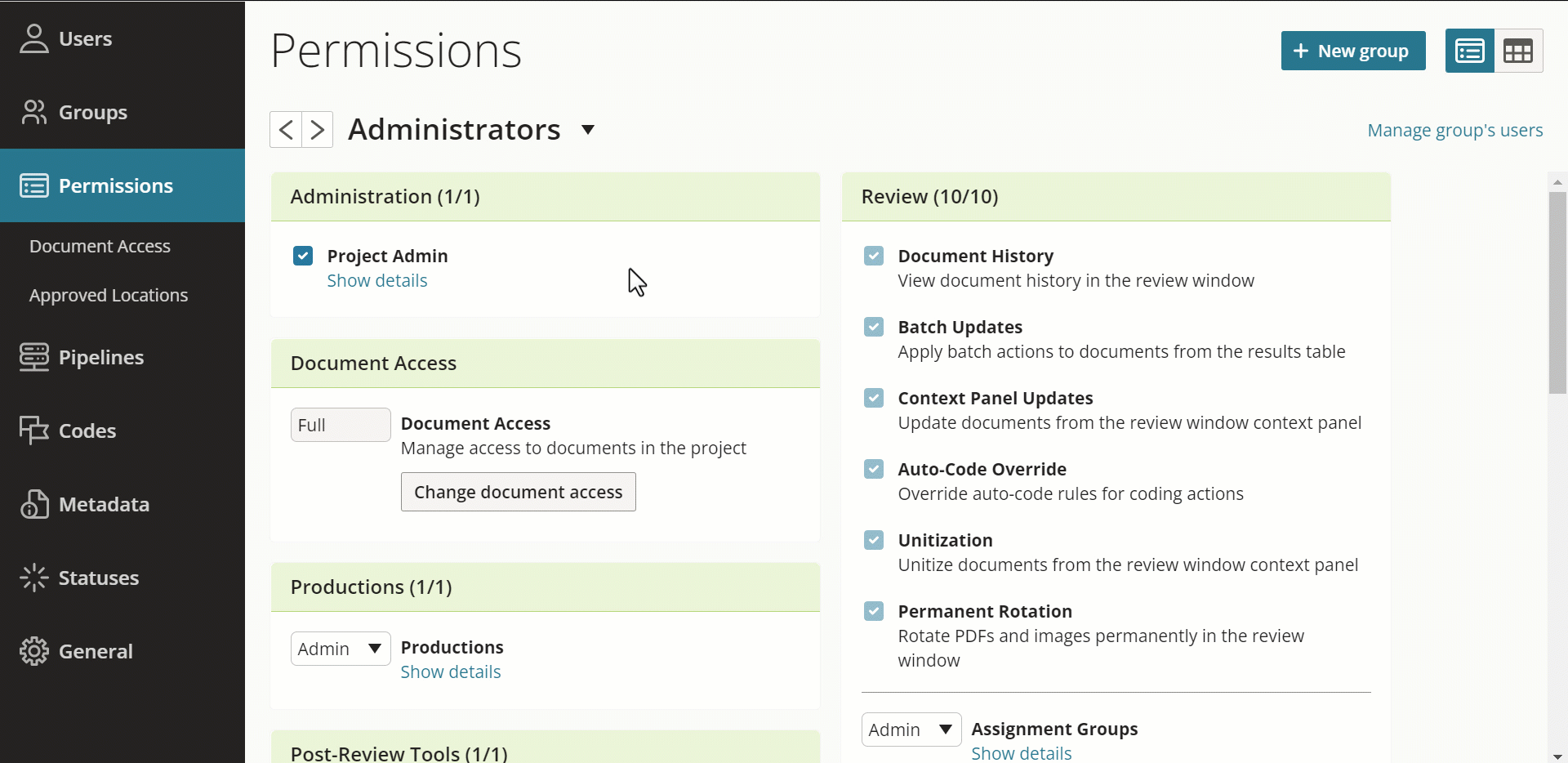Uncheck the Project Admin checkbox
This screenshot has height=763, width=1568.
point(303,256)
